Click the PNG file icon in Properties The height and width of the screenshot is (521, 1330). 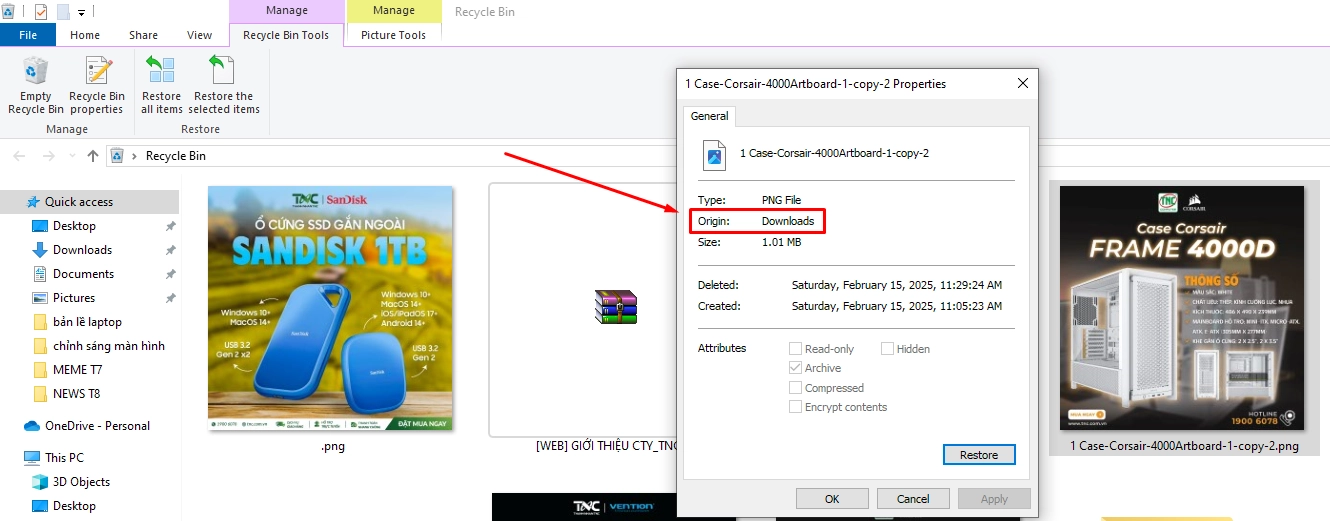pyautogui.click(x=715, y=154)
